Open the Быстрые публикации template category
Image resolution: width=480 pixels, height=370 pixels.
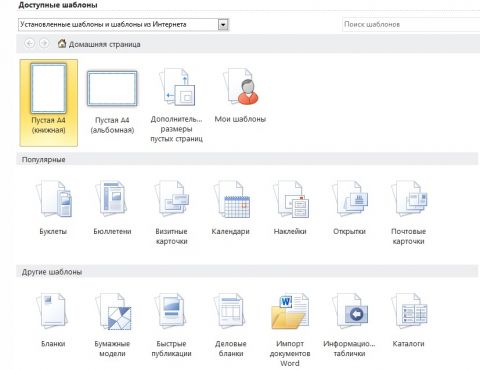(171, 325)
